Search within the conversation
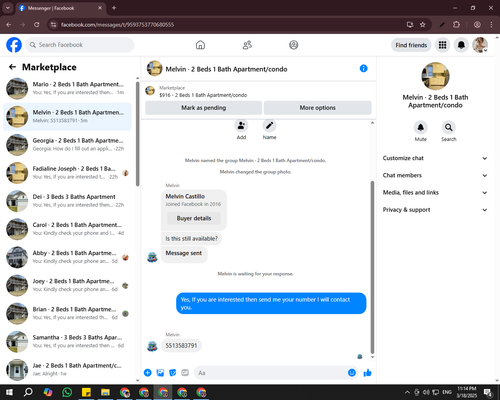Image resolution: width=500 pixels, height=400 pixels. pyautogui.click(x=449, y=127)
